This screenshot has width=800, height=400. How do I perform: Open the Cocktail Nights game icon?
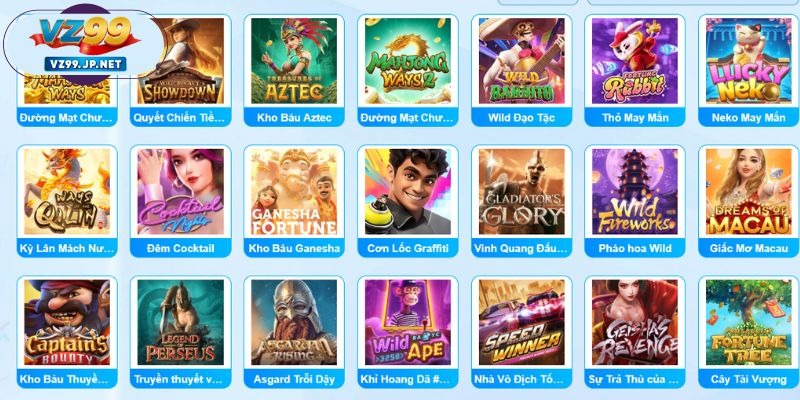pyautogui.click(x=181, y=192)
